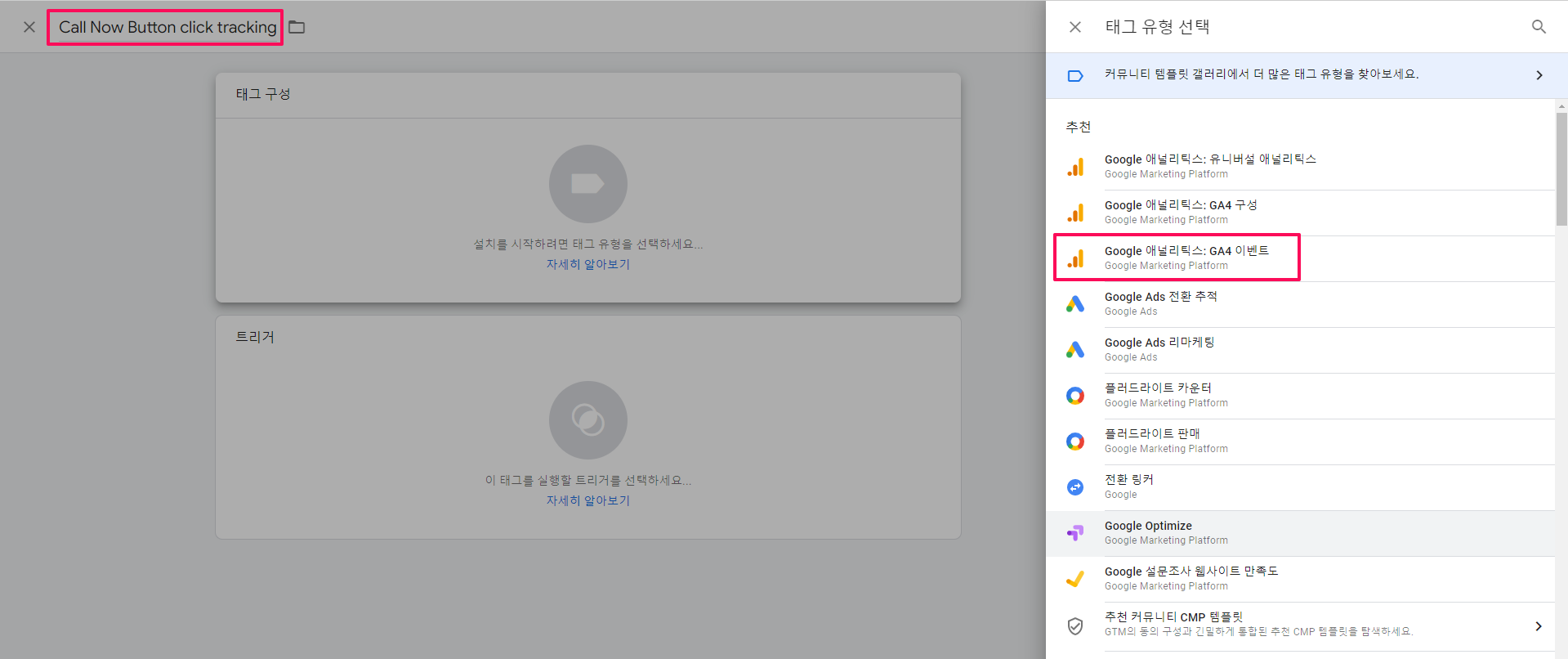
Task: Click Google Optimize purple icon
Action: tap(1075, 533)
